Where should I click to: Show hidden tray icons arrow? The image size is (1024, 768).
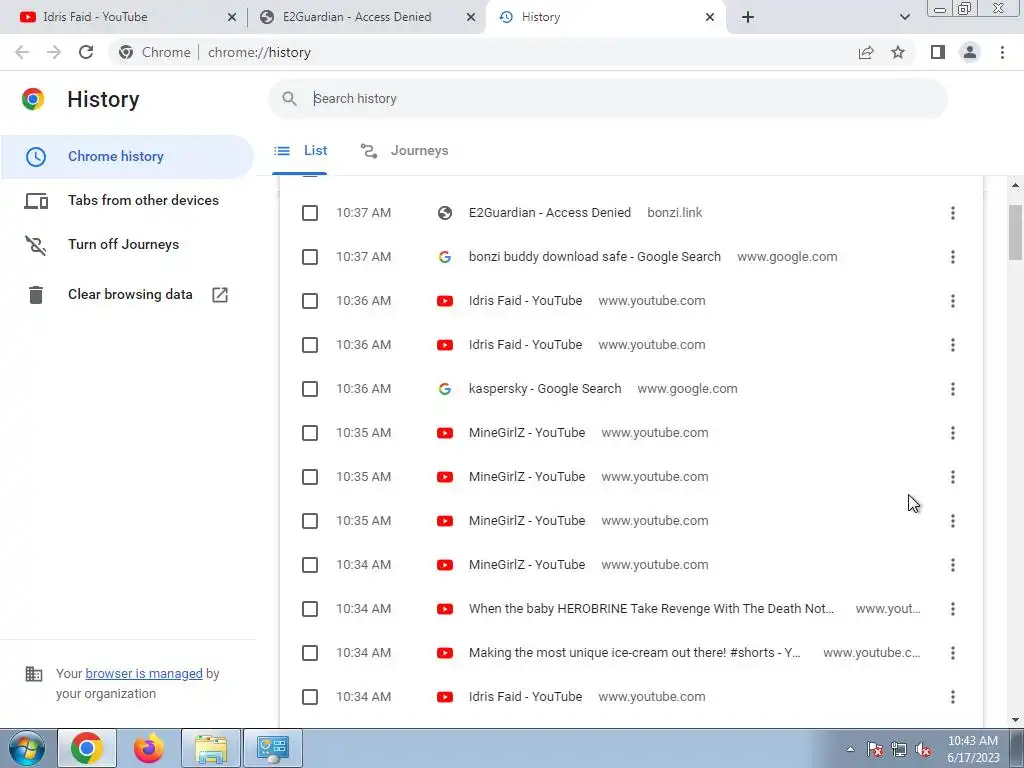coord(850,750)
